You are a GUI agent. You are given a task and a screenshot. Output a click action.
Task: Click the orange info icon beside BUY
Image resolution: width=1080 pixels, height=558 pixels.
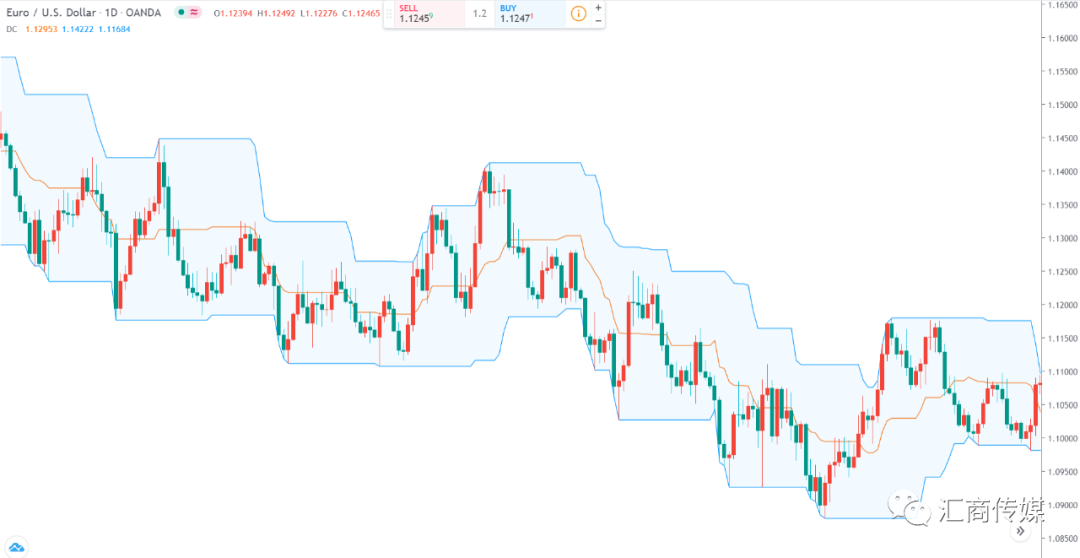click(x=579, y=13)
